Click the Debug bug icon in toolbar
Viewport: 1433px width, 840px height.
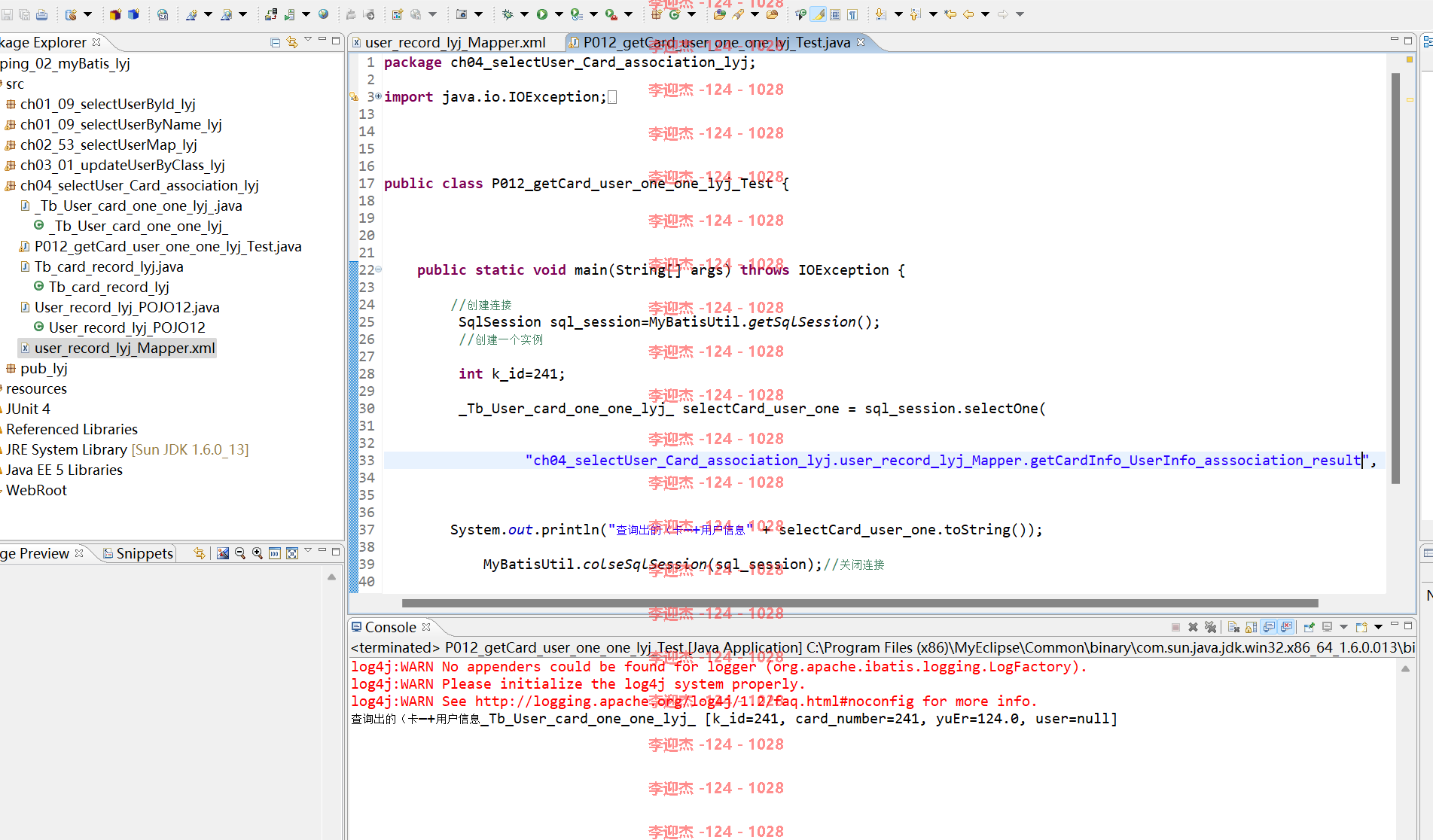[508, 14]
